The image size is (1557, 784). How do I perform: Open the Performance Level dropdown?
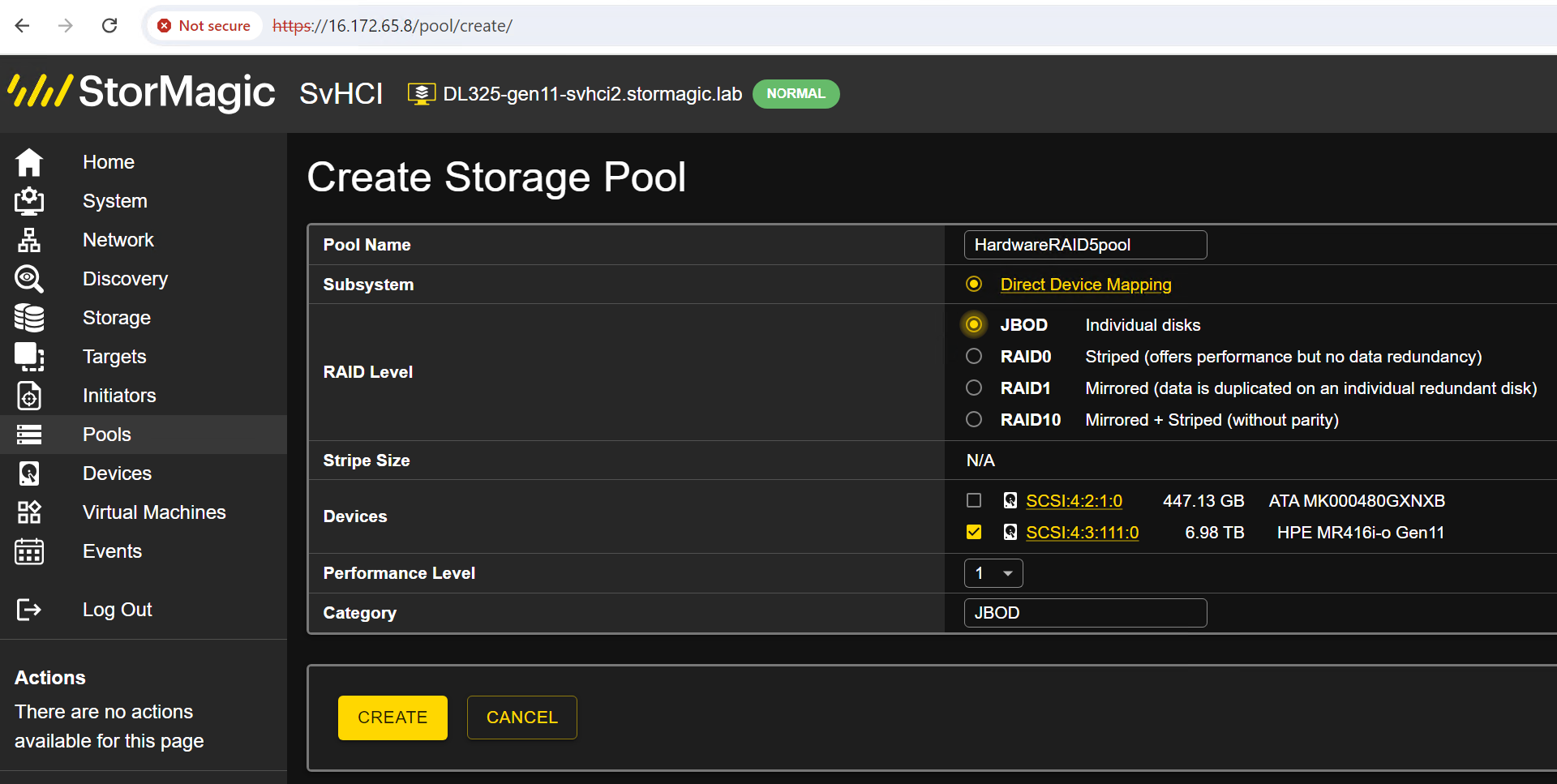click(993, 573)
